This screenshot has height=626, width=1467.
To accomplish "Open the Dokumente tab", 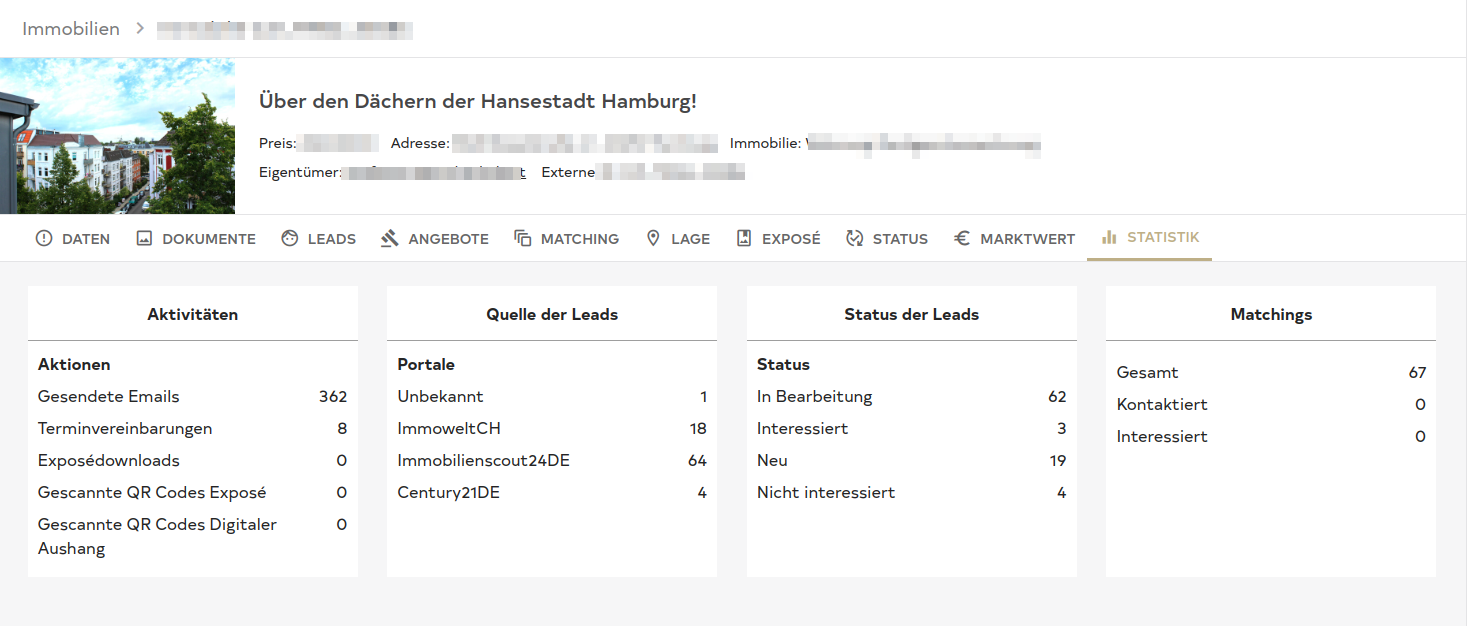I will tap(209, 239).
